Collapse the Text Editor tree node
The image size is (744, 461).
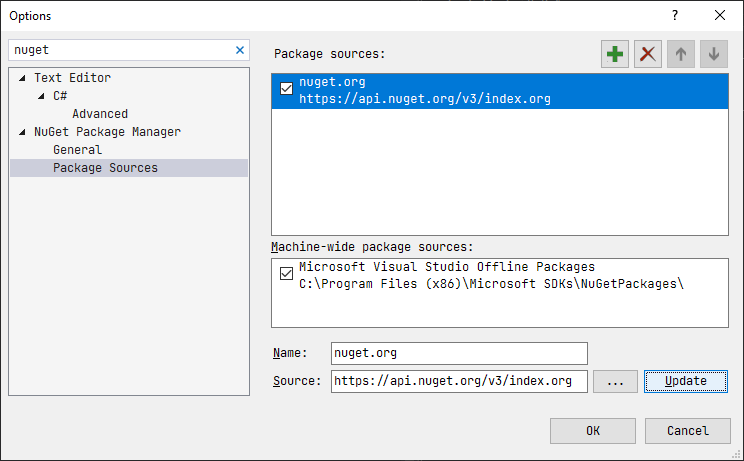tap(22, 78)
